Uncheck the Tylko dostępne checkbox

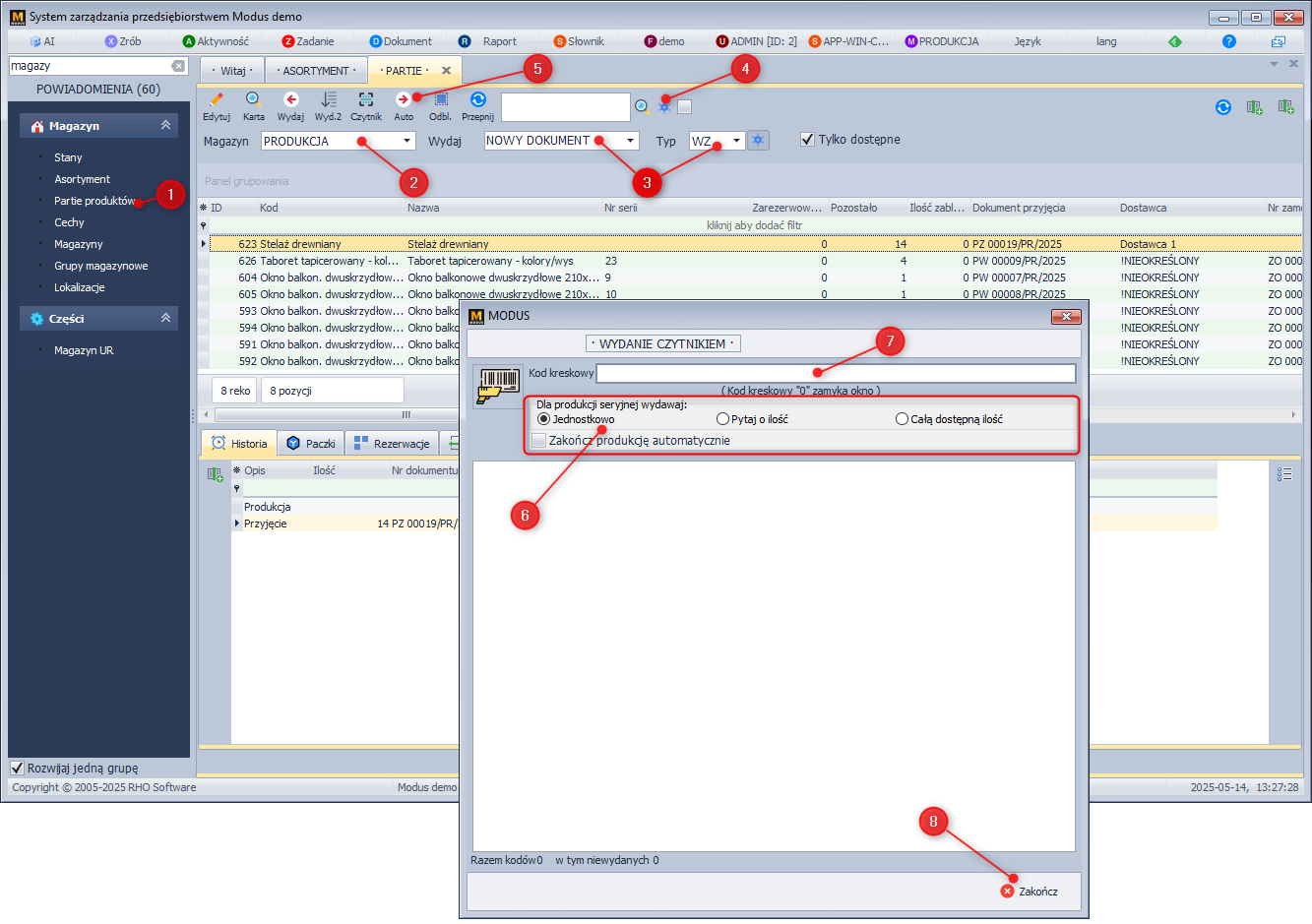coord(808,140)
